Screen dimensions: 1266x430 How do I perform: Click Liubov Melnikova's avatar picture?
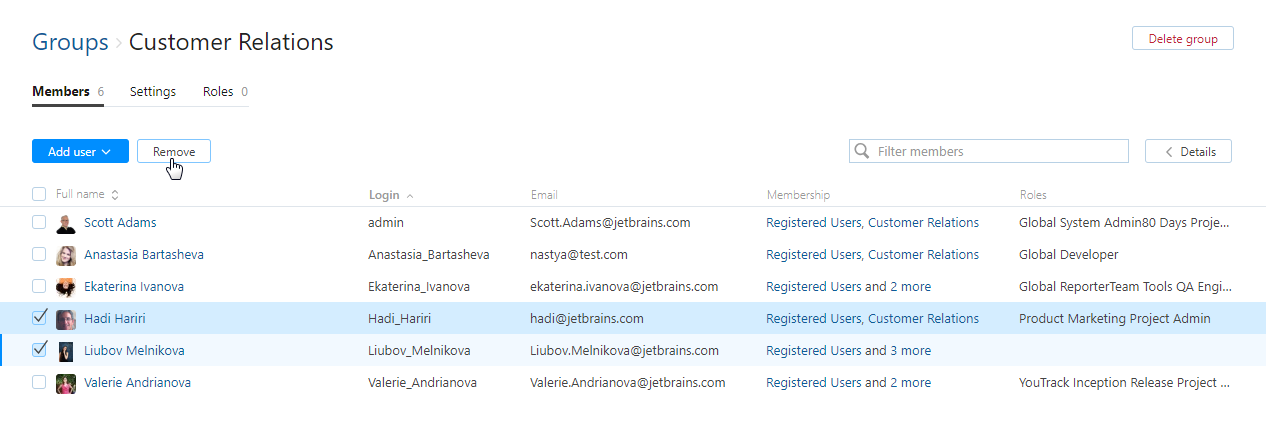66,351
